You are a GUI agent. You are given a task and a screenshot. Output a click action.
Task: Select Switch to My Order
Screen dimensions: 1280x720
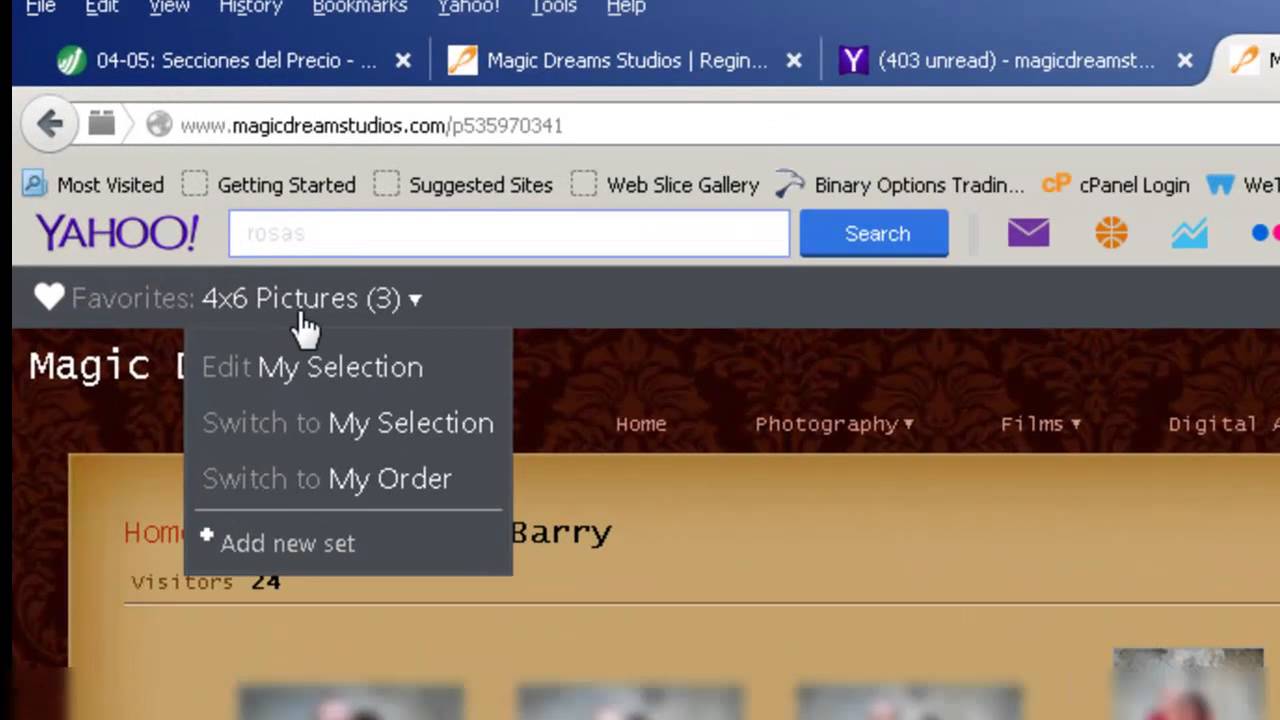pyautogui.click(x=327, y=479)
